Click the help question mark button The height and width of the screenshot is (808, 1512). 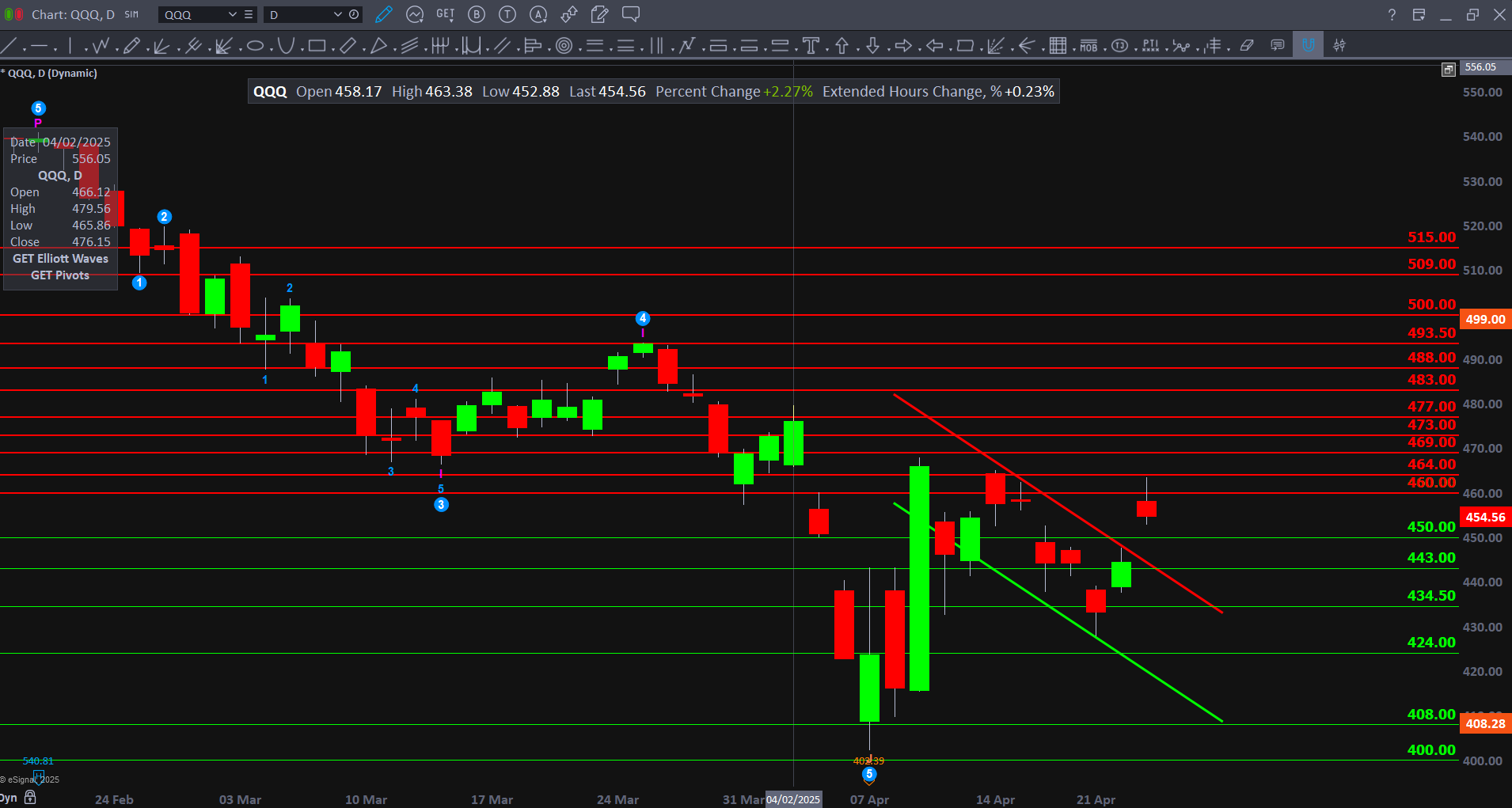coord(1392,14)
